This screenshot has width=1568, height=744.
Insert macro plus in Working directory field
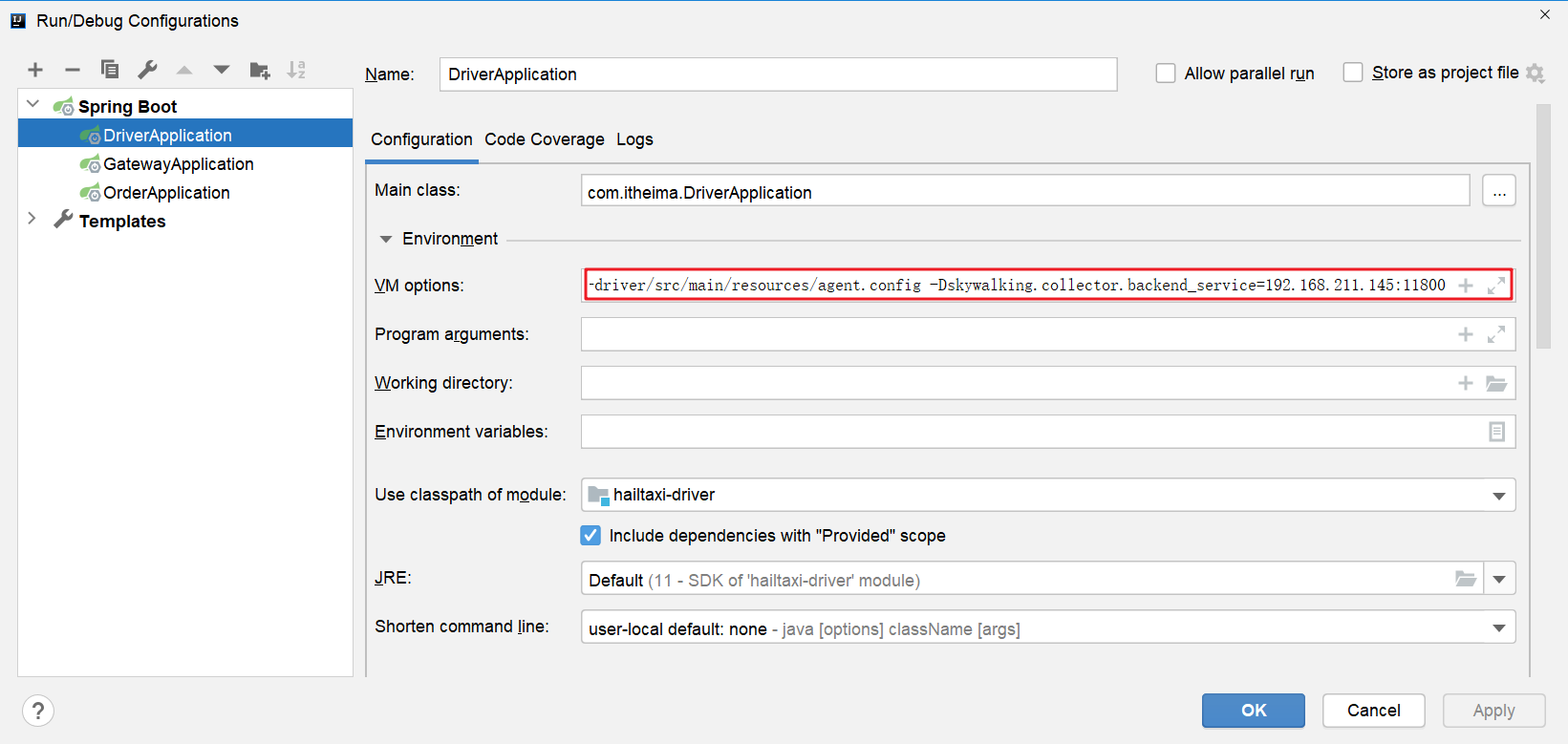tap(1466, 383)
